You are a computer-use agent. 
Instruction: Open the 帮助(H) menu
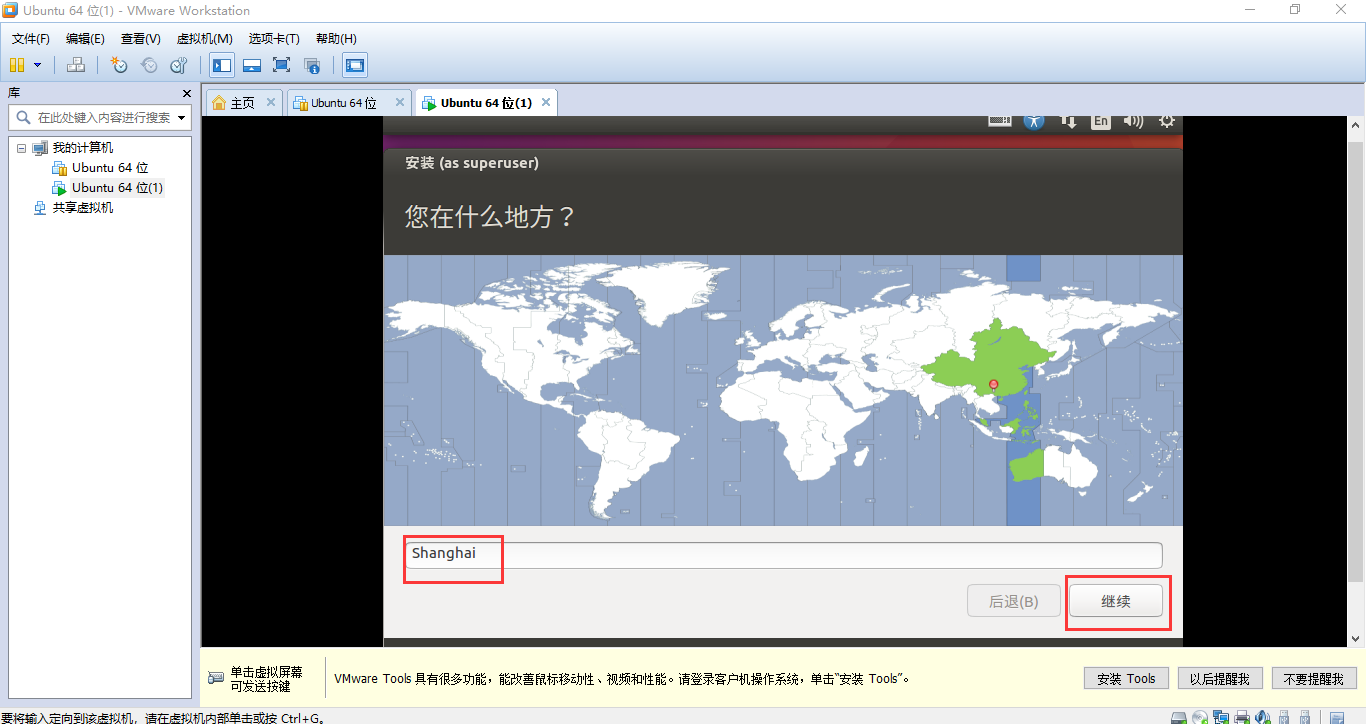click(x=336, y=39)
